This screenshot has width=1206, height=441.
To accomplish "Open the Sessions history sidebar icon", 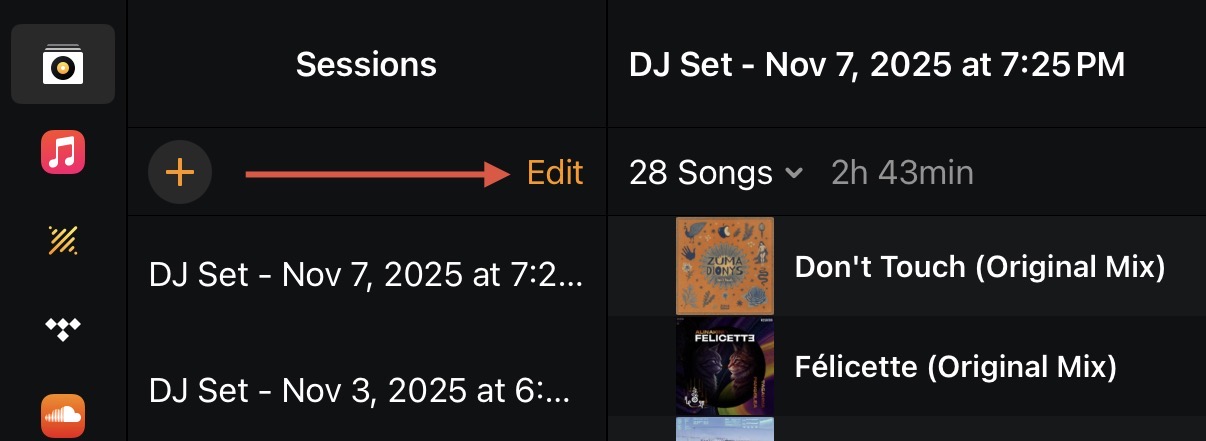I will pyautogui.click(x=63, y=64).
